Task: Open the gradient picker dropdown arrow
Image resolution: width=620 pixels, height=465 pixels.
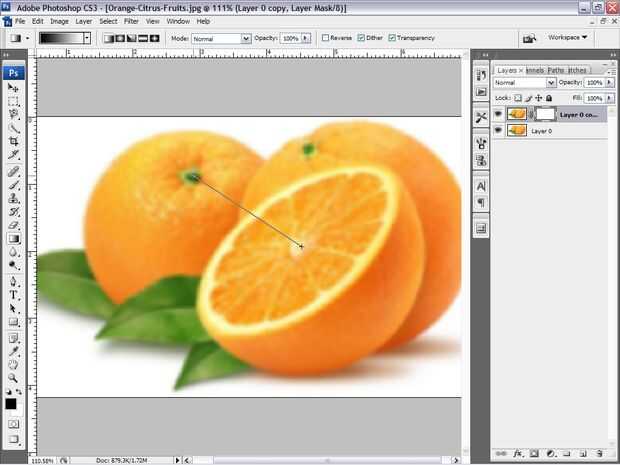Action: coord(87,38)
